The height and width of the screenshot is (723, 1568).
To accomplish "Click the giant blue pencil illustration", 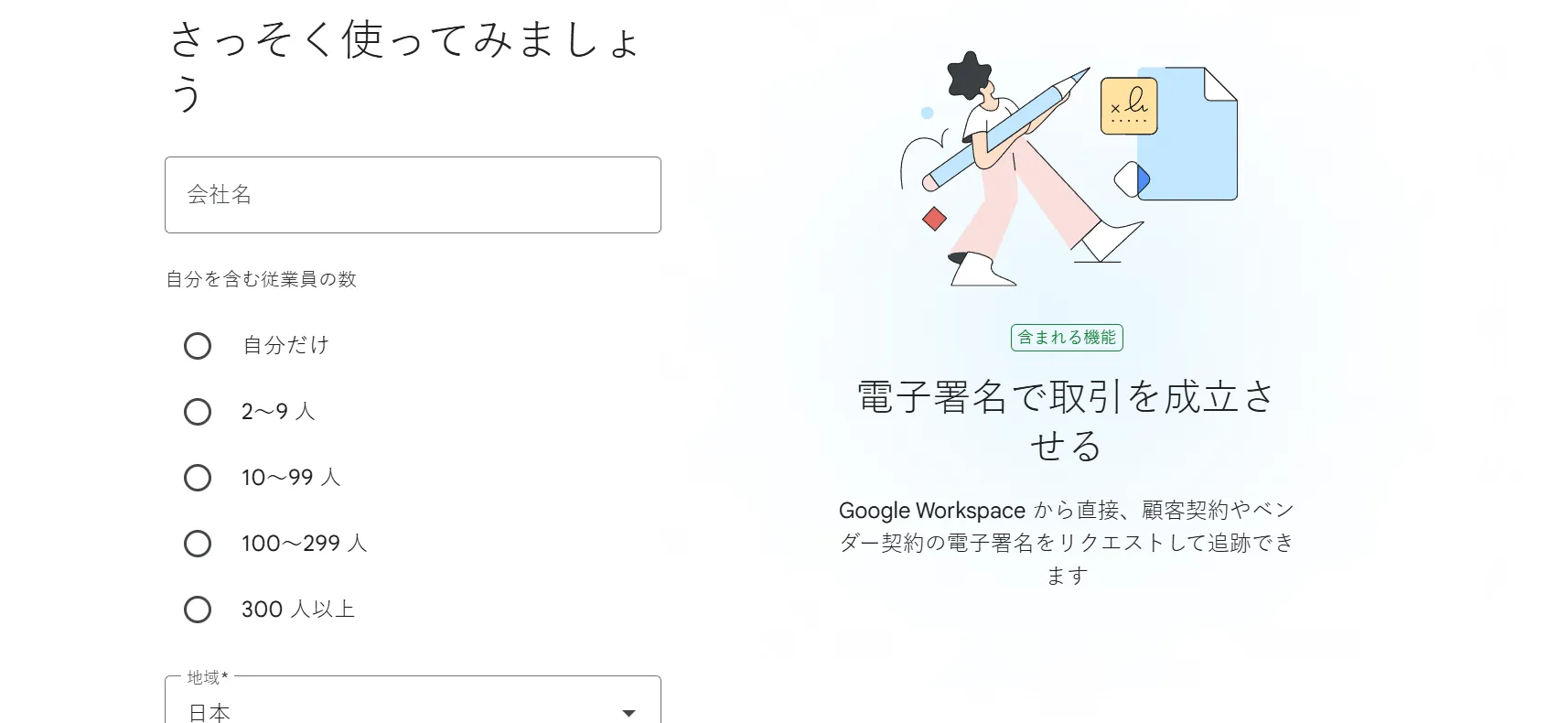I will pos(1006,128).
